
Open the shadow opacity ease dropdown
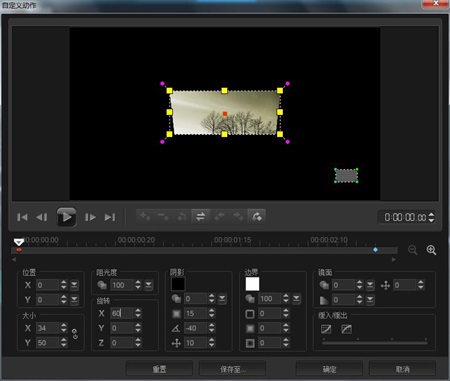pyautogui.click(x=222, y=299)
